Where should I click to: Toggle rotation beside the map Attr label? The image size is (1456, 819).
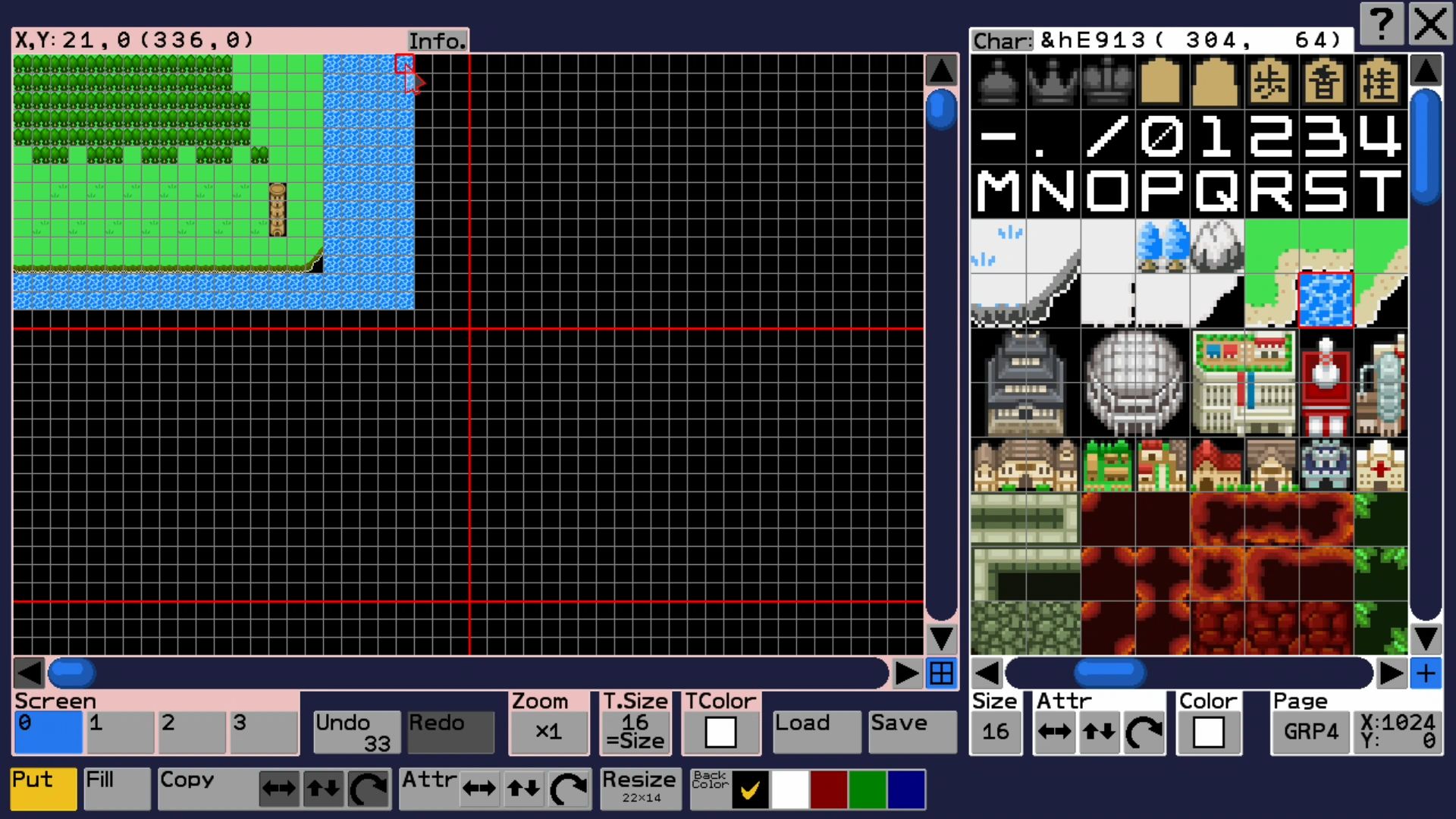pyautogui.click(x=570, y=789)
